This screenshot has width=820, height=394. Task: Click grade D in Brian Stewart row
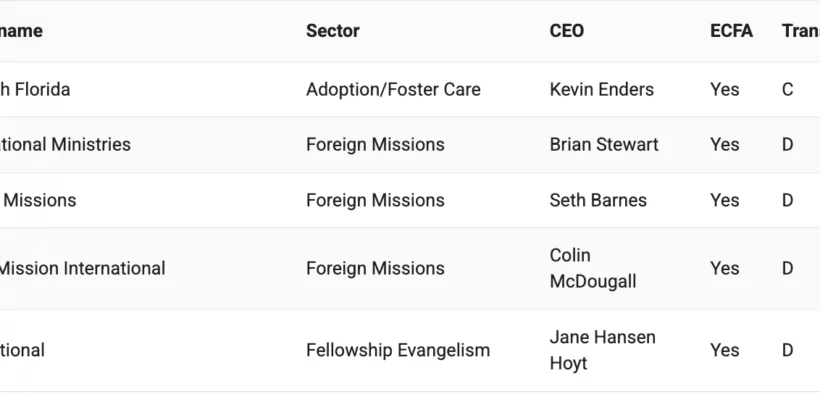click(x=788, y=144)
